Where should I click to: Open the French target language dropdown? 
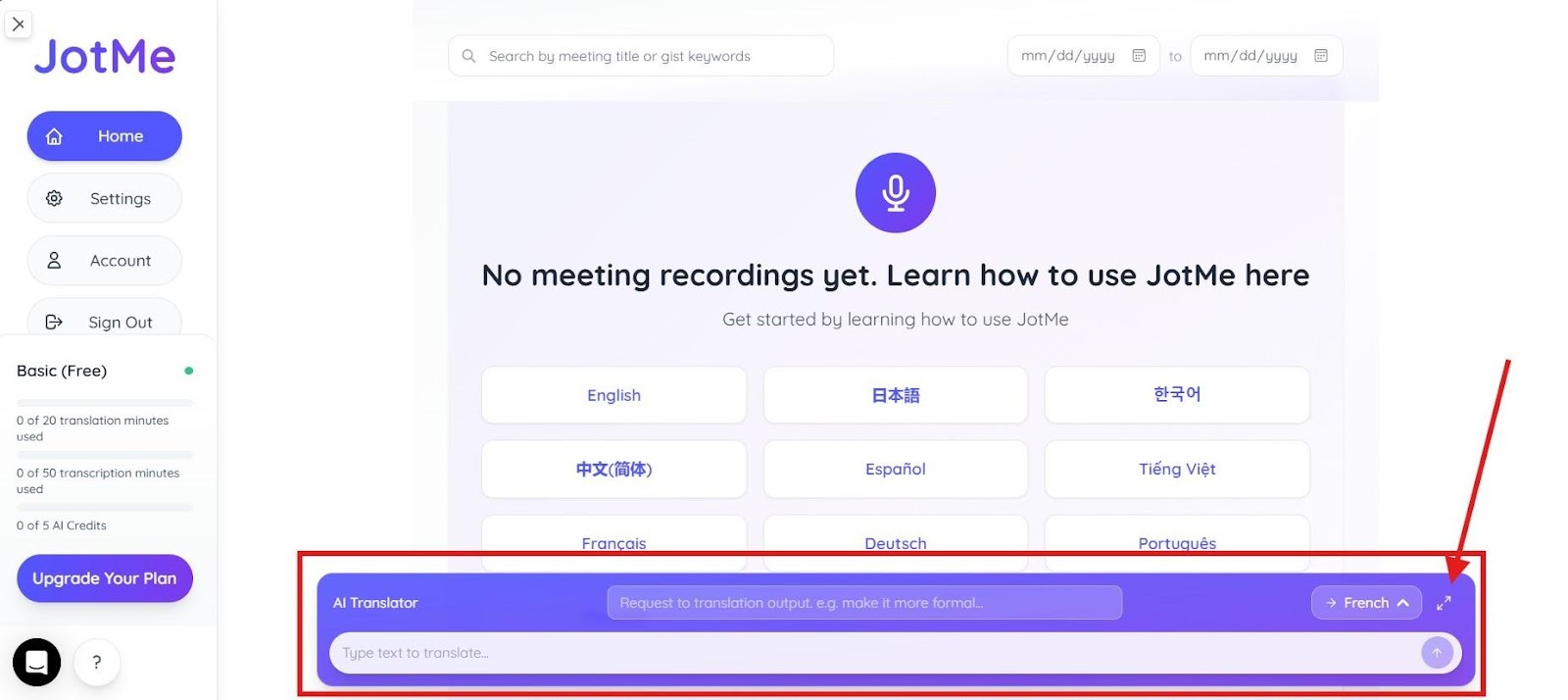coord(1366,603)
